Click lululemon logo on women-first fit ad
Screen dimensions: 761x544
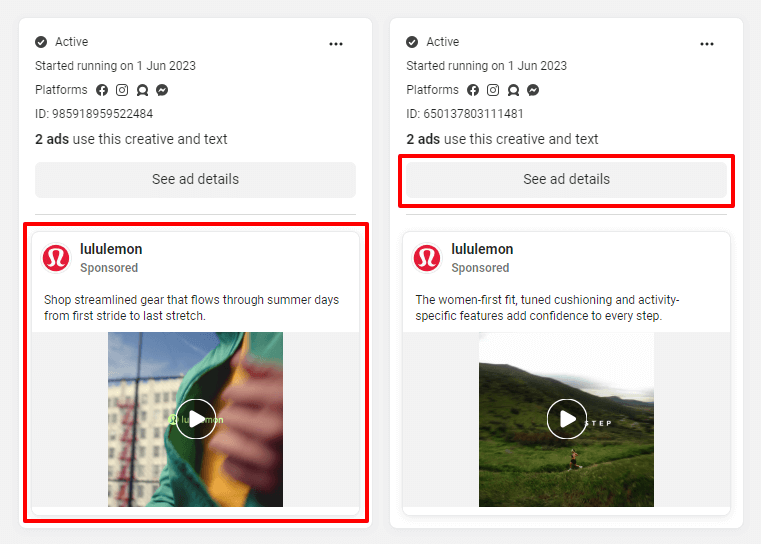click(x=427, y=258)
